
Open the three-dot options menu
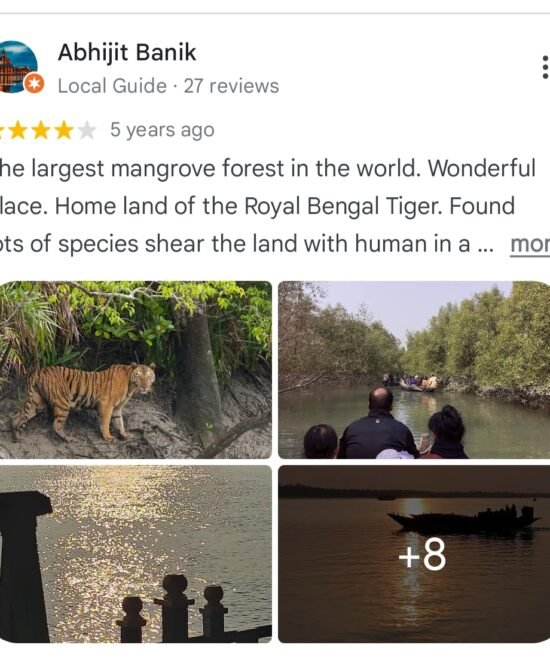[x=545, y=67]
